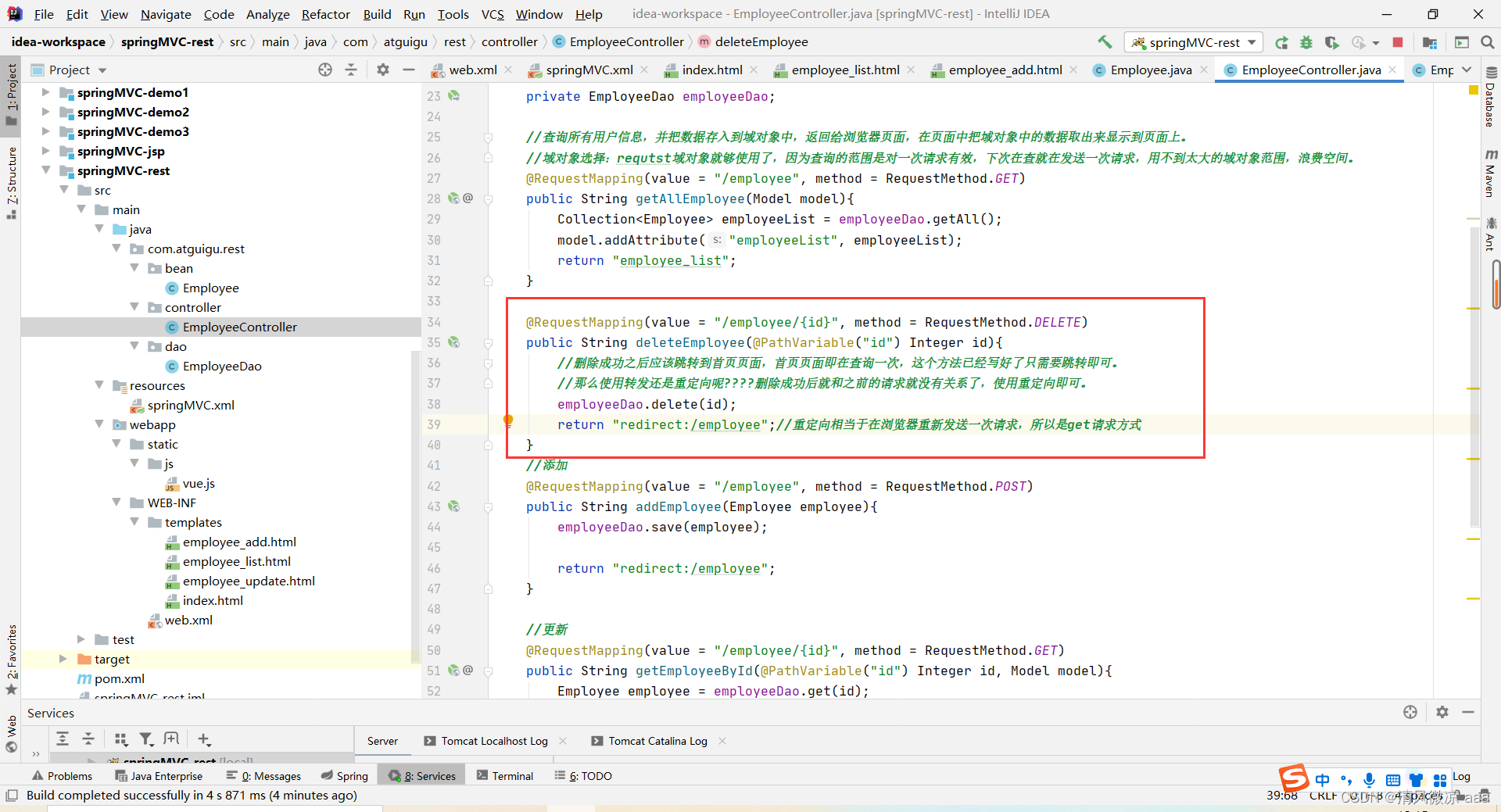Screen dimensions: 1501x812
Task: Hide the Services tool window
Action: coord(1468,712)
